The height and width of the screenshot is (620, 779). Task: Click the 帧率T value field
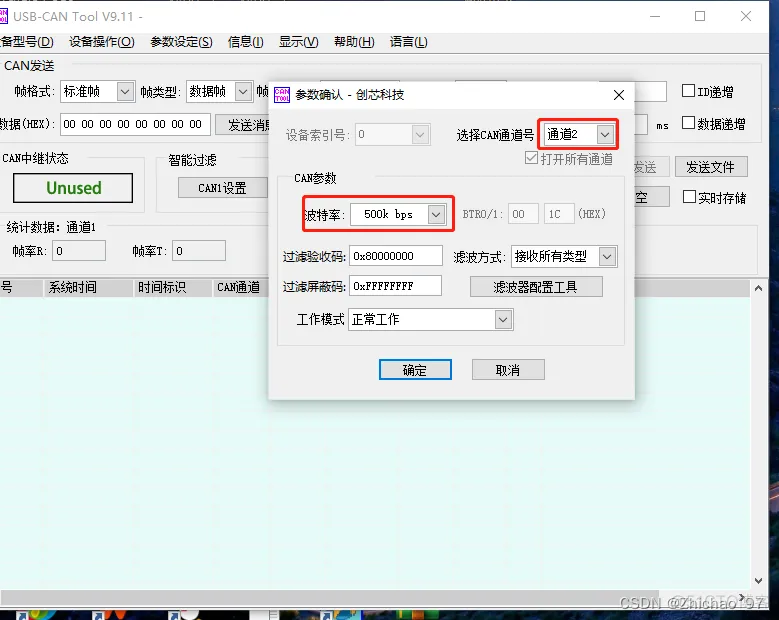click(199, 251)
